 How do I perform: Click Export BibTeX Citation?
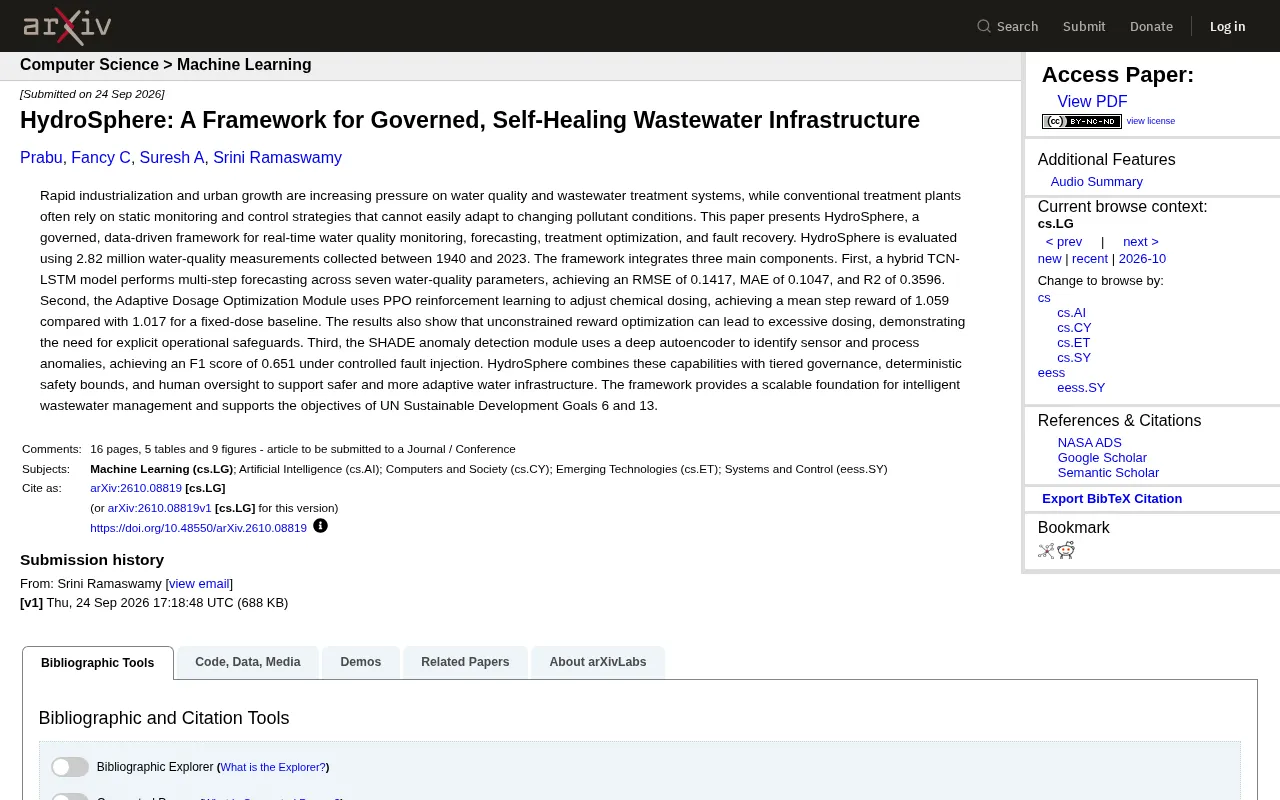pyautogui.click(x=1112, y=499)
